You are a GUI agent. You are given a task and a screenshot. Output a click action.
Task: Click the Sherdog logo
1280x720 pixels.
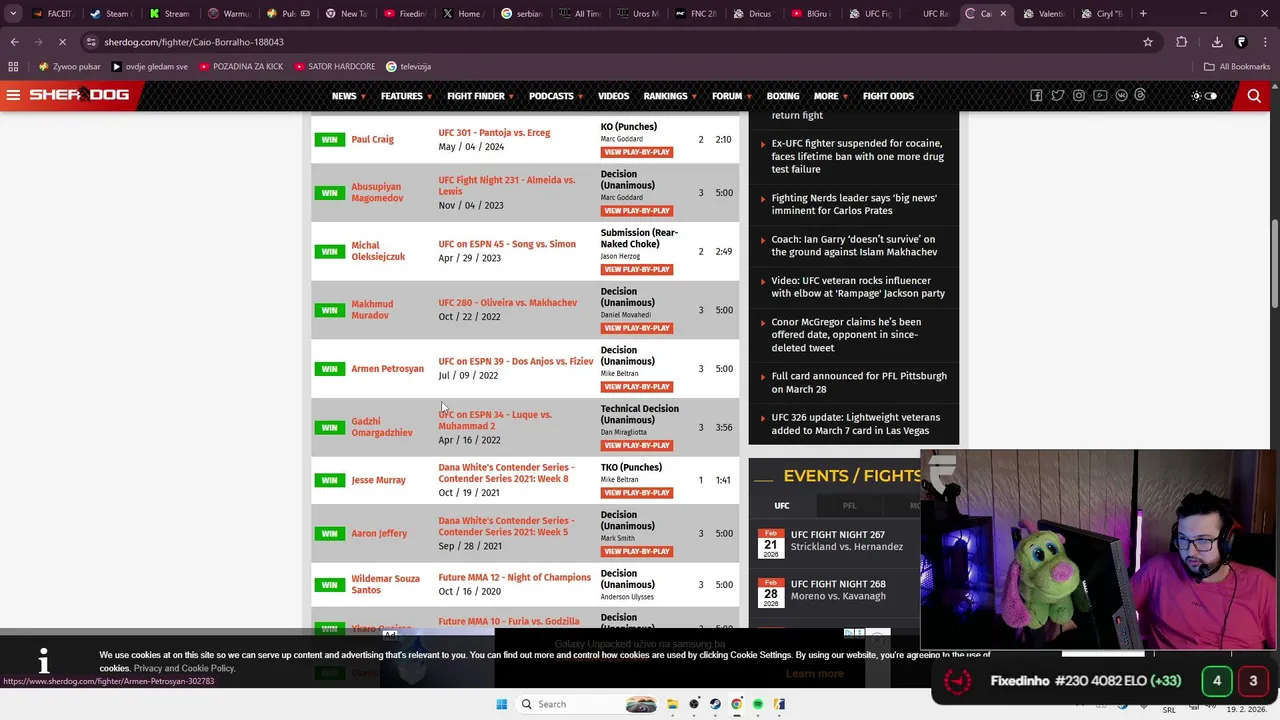tap(79, 95)
